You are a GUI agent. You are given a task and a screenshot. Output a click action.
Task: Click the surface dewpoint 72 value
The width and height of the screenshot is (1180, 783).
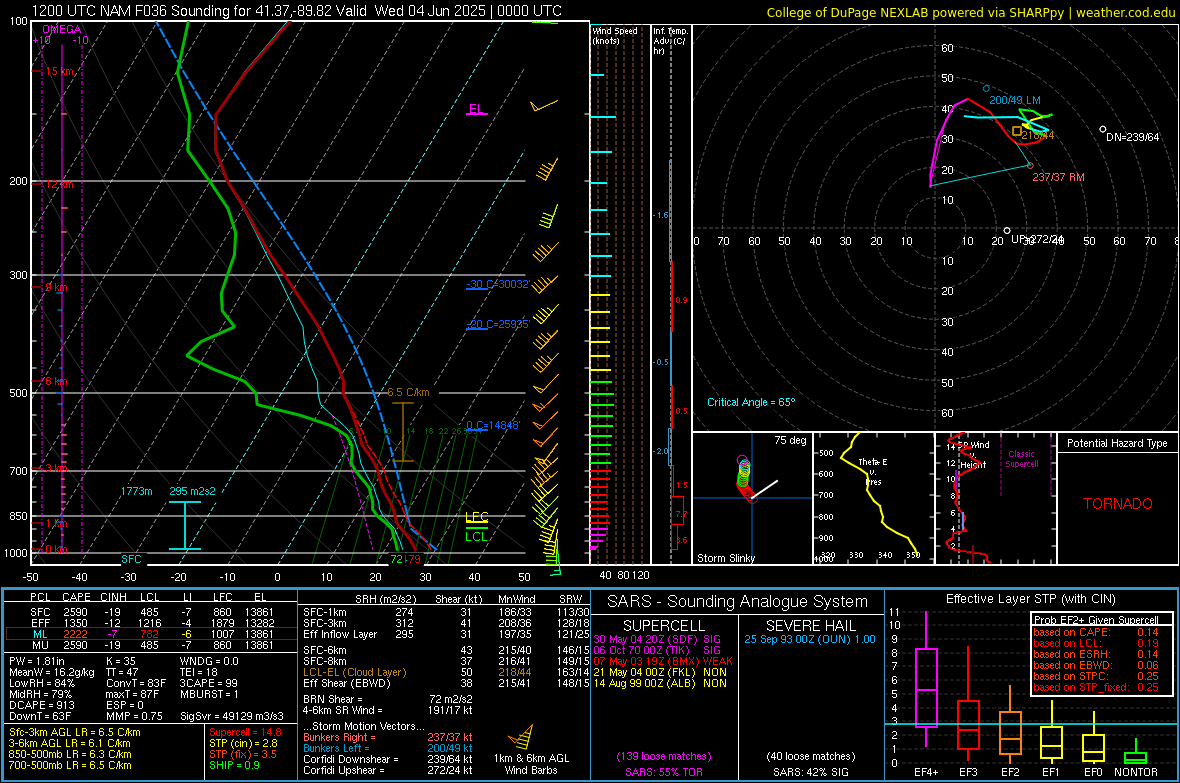pos(397,559)
